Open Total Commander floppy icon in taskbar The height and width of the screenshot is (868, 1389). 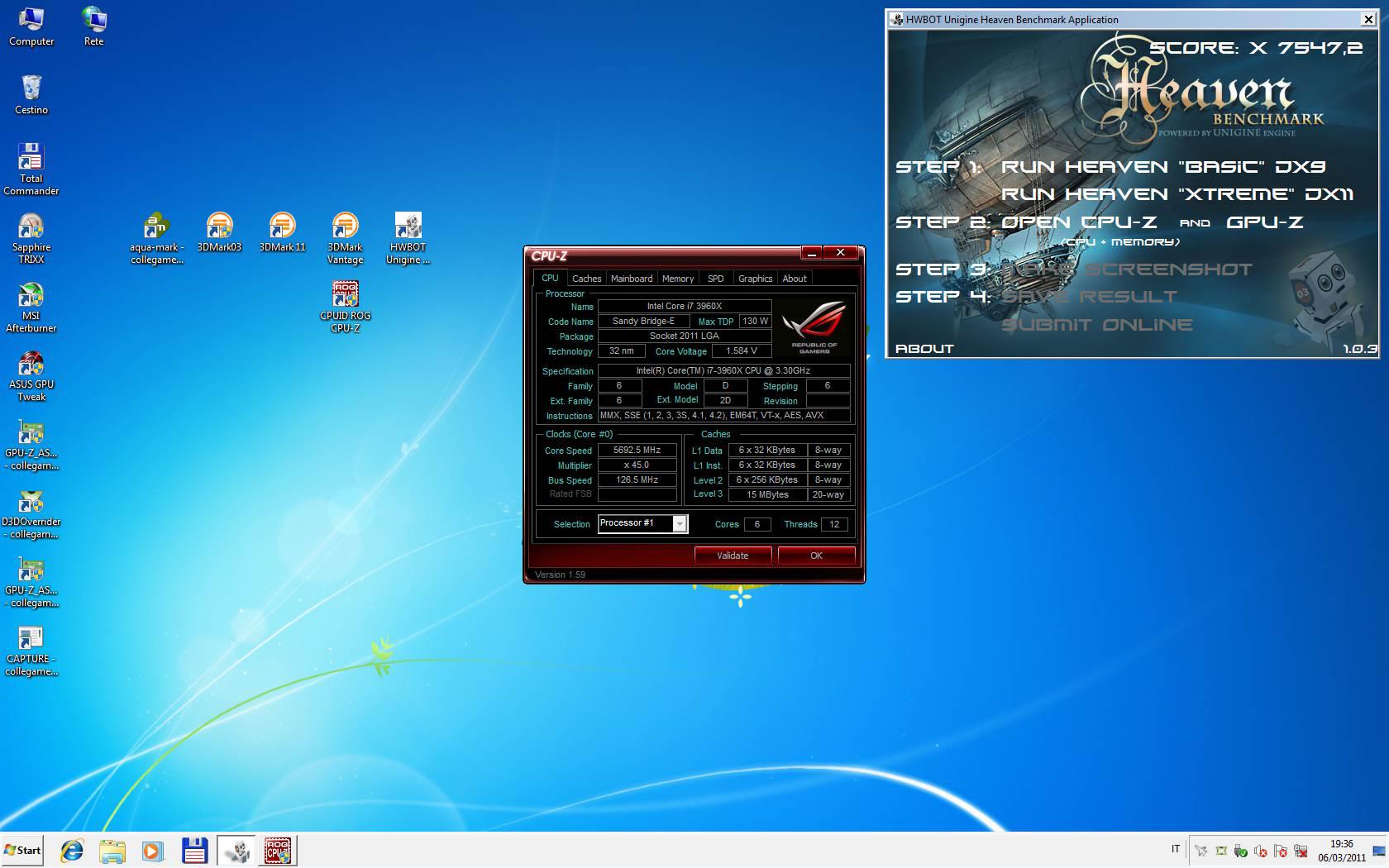(193, 851)
